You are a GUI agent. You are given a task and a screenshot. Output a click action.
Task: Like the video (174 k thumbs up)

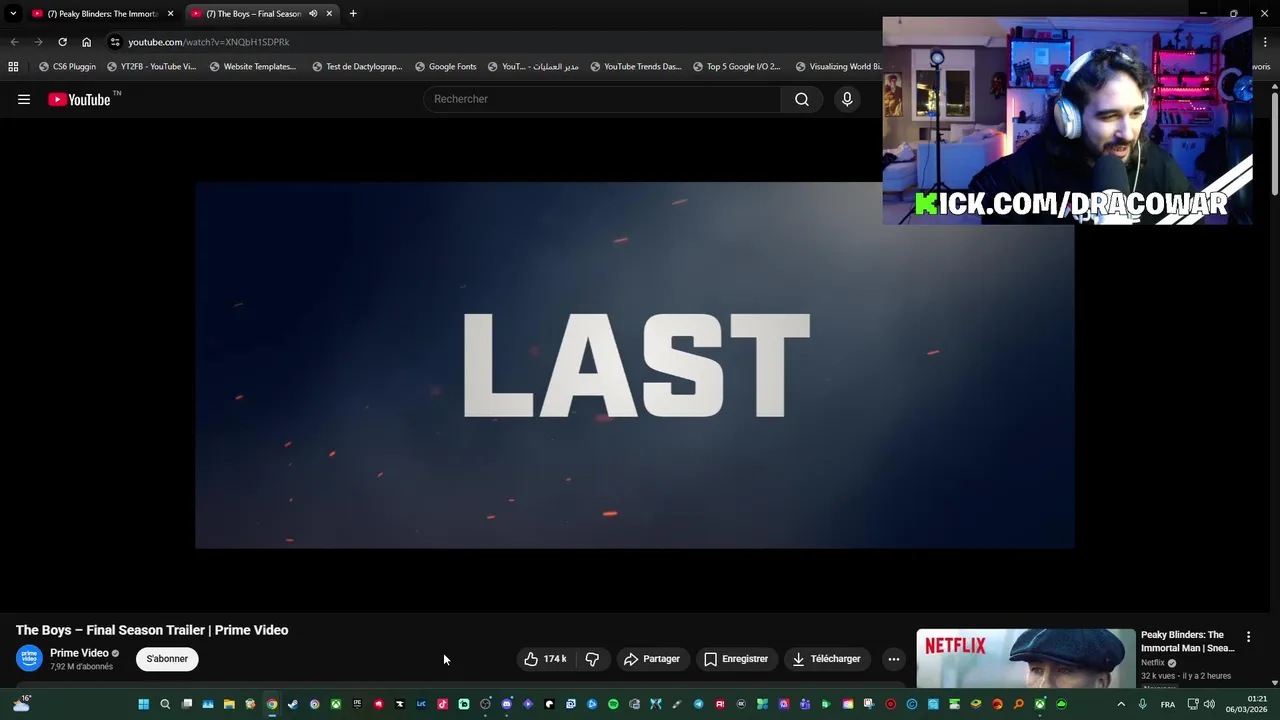tap(545, 659)
